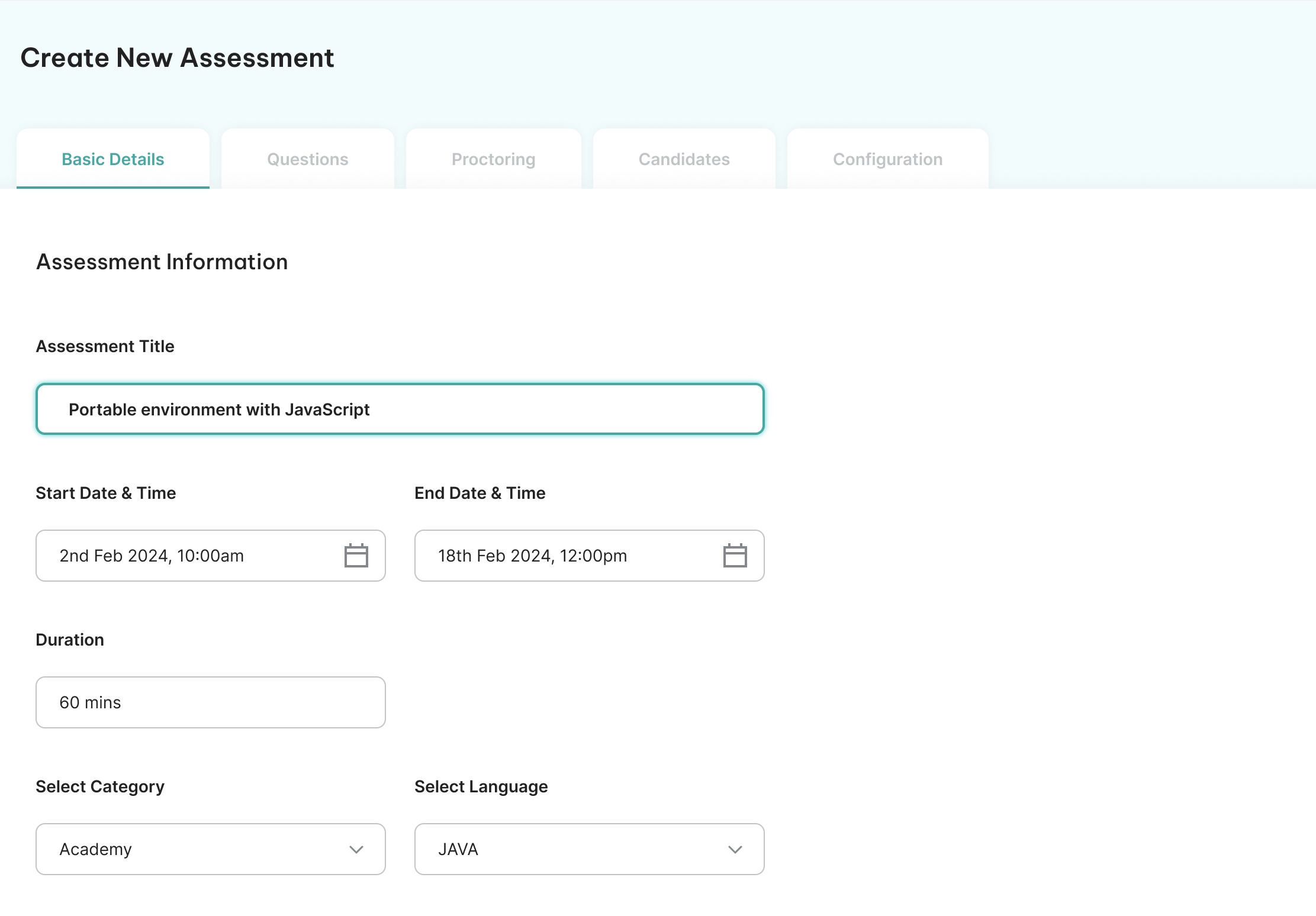Click the Select Language dropdown chevron
Screen dimensions: 1316x916
point(735,849)
